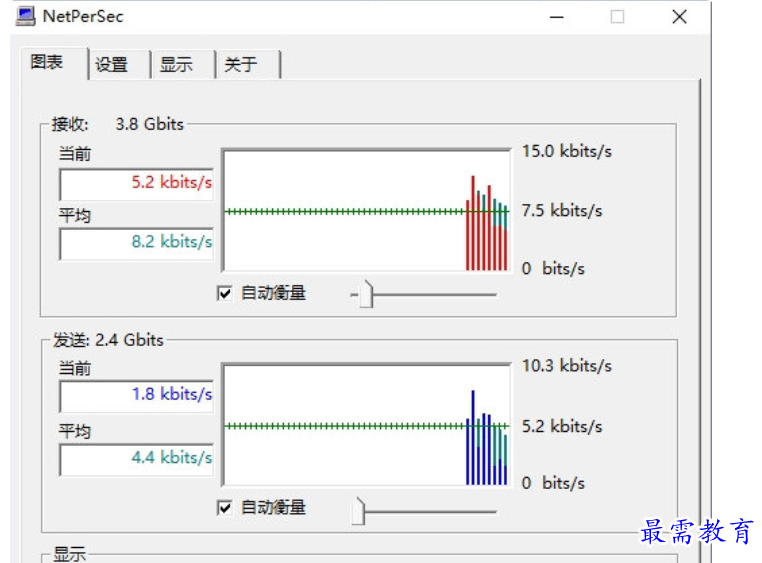
Task: Click the 15.0 kbits/s scale label
Action: [567, 151]
